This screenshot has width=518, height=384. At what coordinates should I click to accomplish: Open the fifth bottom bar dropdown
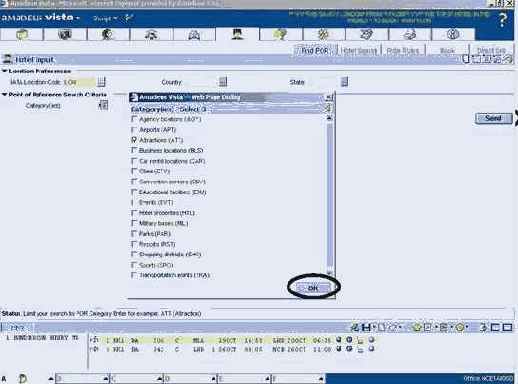tap(267, 379)
